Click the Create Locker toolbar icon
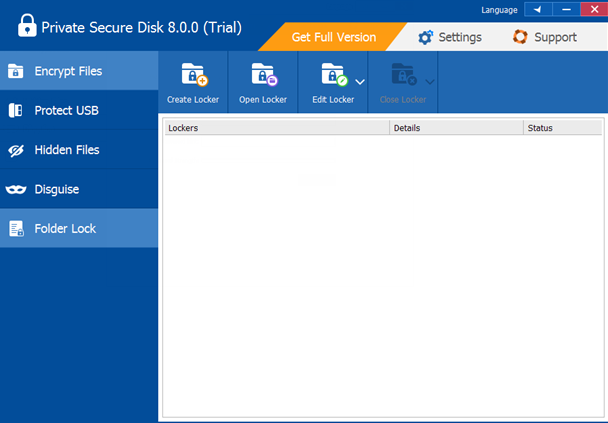 (x=193, y=75)
